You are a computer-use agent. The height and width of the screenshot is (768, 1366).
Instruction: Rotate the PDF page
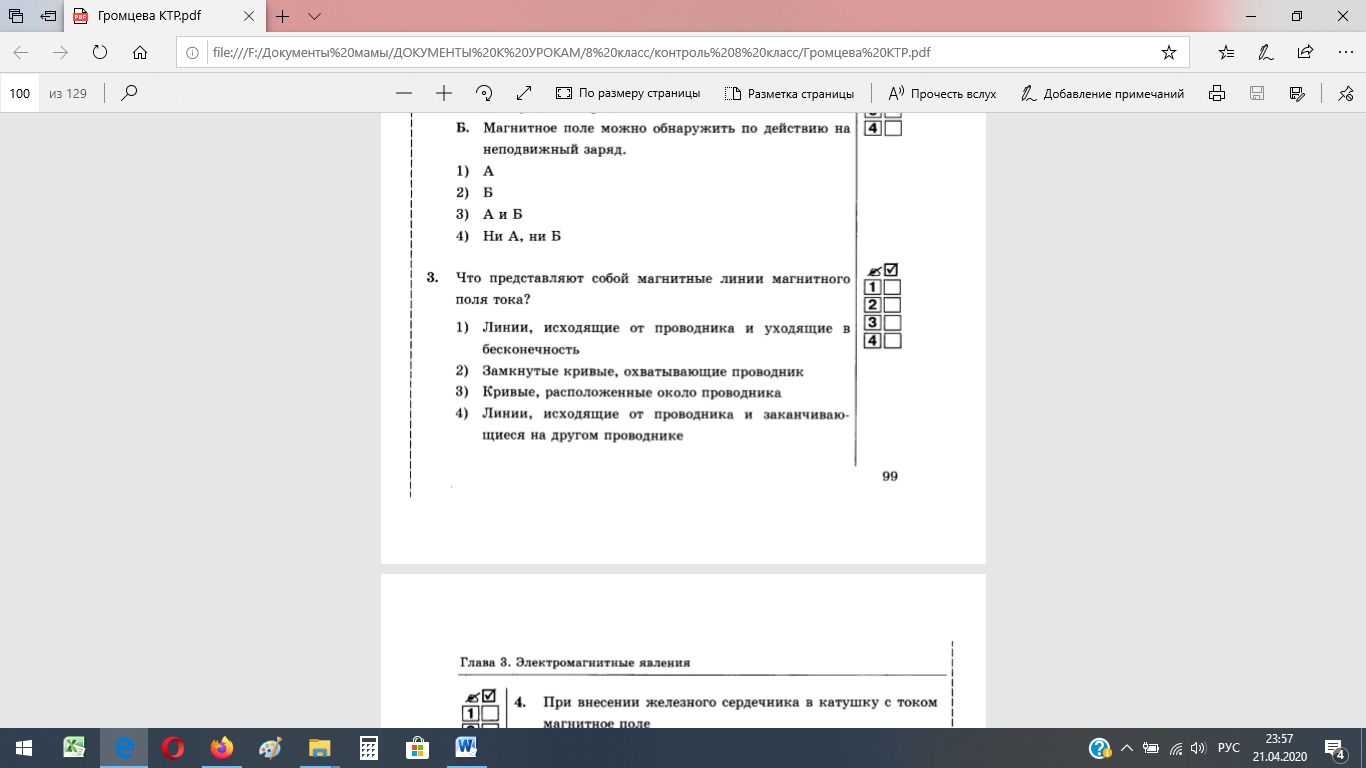click(x=484, y=93)
